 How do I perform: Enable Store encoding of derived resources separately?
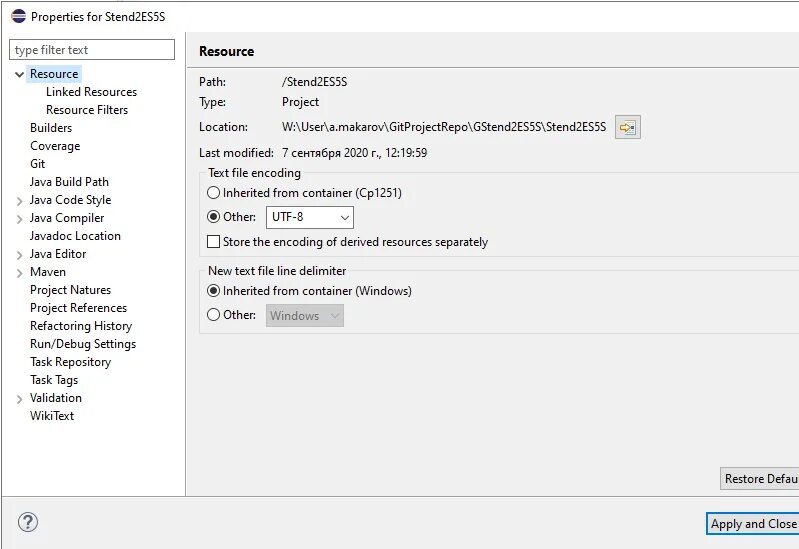point(214,242)
